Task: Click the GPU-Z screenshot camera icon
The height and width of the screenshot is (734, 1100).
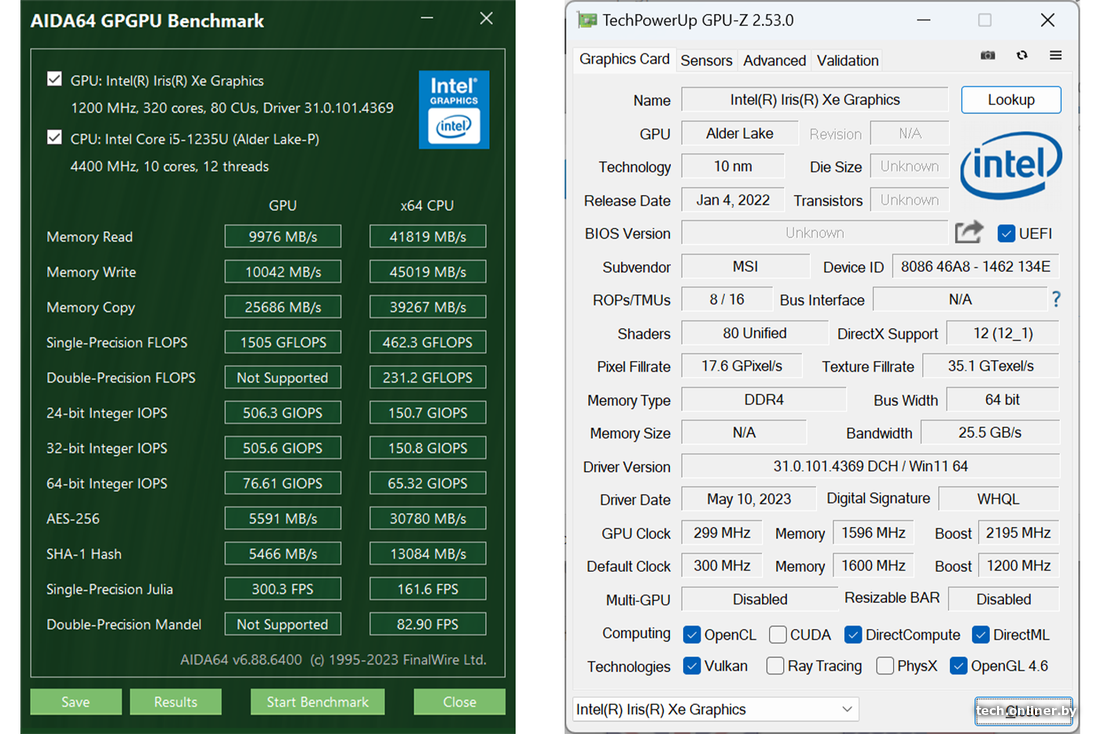Action: [987, 56]
